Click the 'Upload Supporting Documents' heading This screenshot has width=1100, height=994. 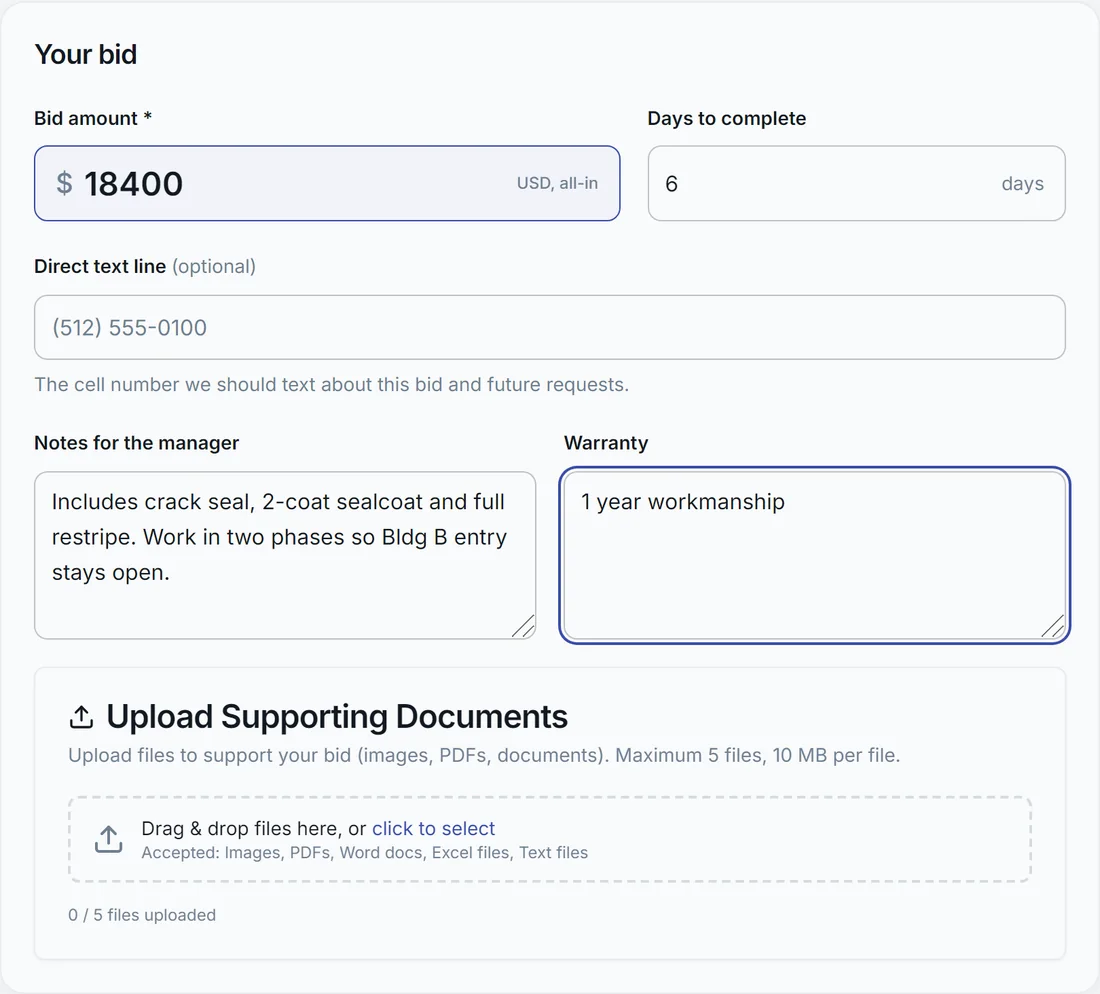(337, 717)
